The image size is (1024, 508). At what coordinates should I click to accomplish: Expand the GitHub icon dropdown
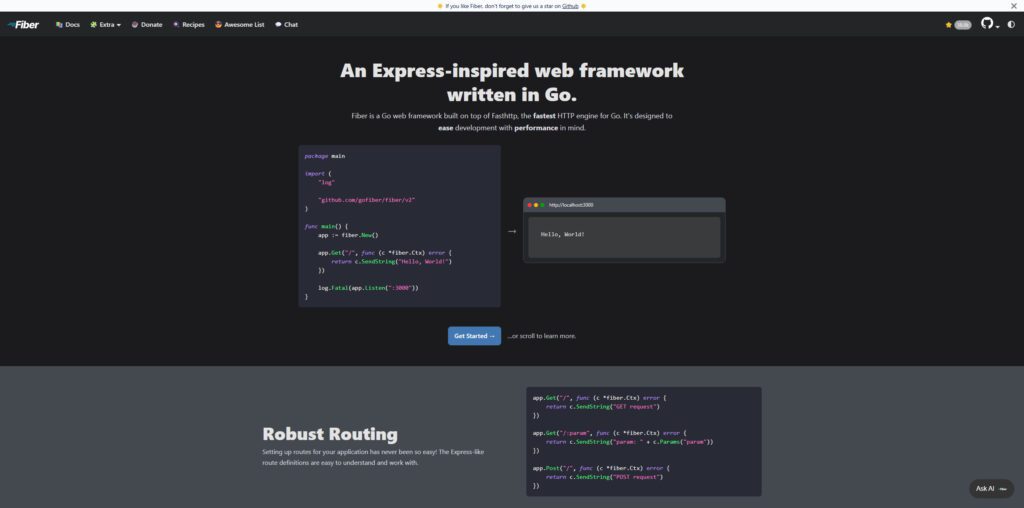[988, 24]
